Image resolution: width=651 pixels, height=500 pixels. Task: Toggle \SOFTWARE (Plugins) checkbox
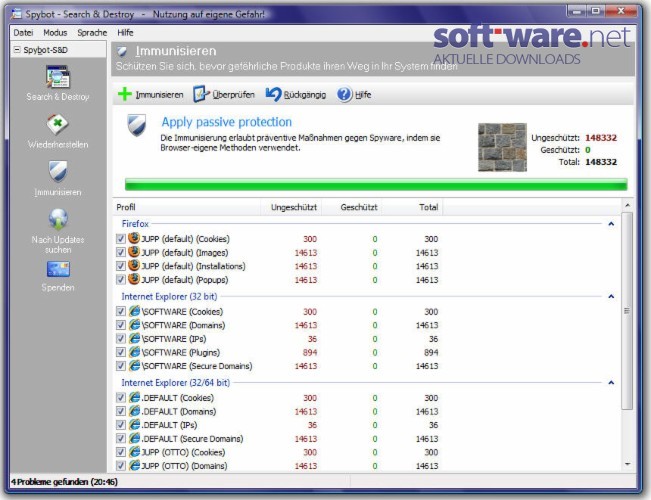pos(120,352)
